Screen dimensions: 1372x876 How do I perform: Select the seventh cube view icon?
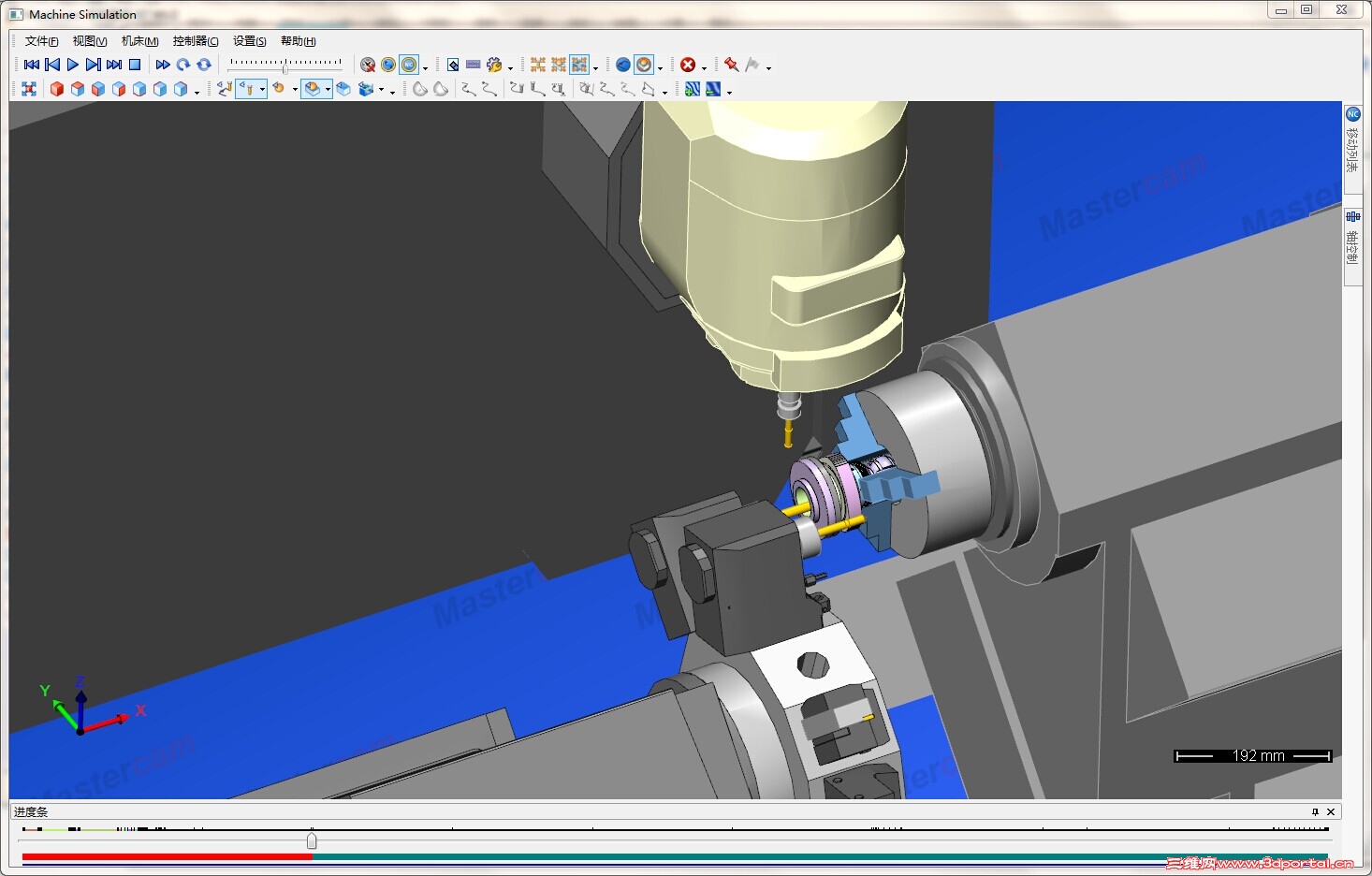(181, 89)
